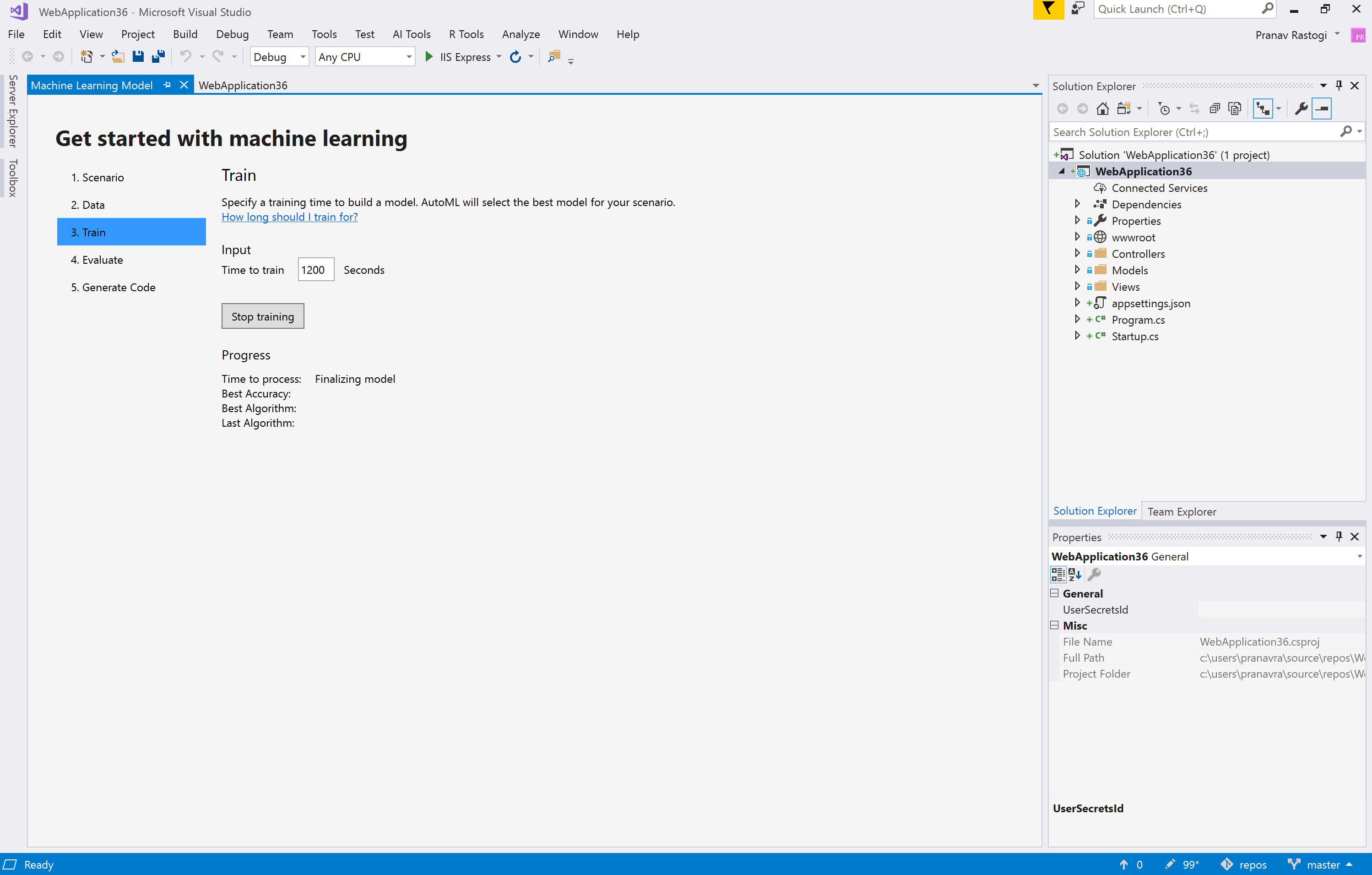Screen dimensions: 1372x875
Task: Click Home icon in Solution Explorer
Action: [1102, 109]
